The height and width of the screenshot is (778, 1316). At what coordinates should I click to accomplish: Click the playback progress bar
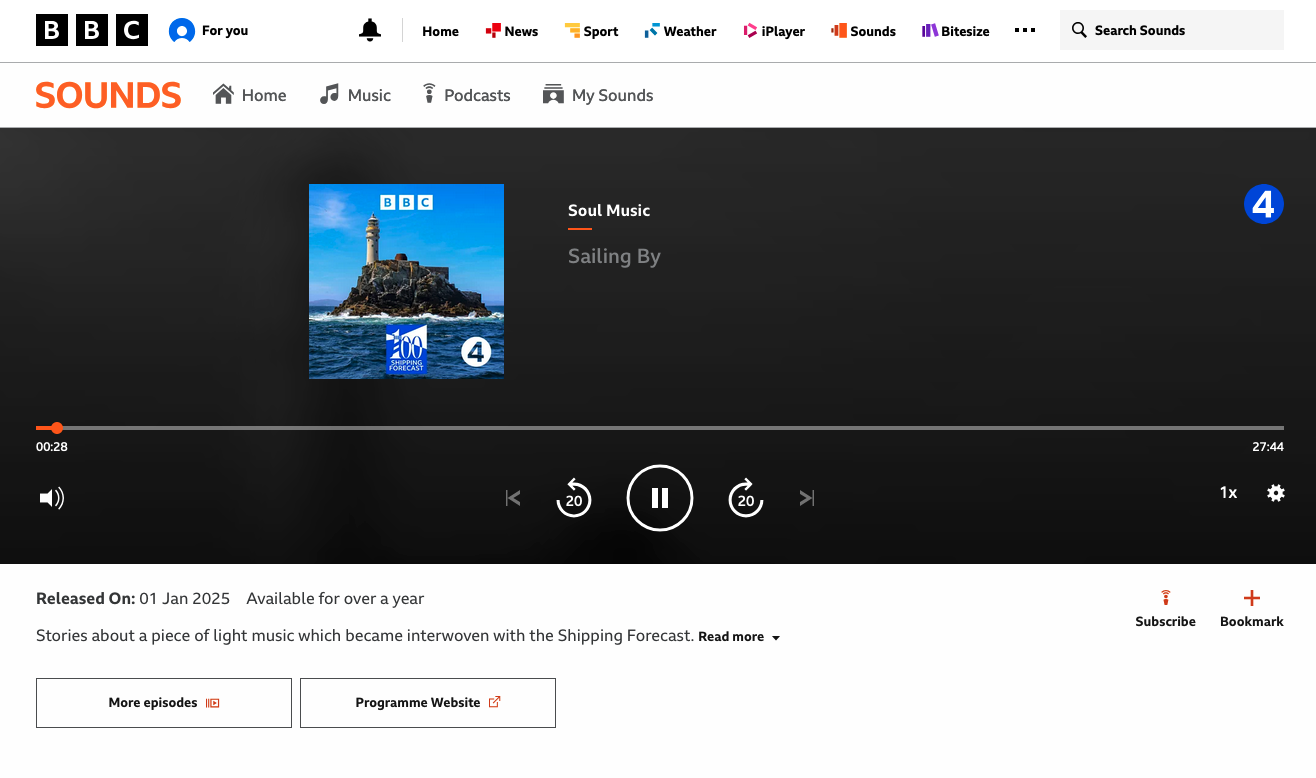point(660,428)
